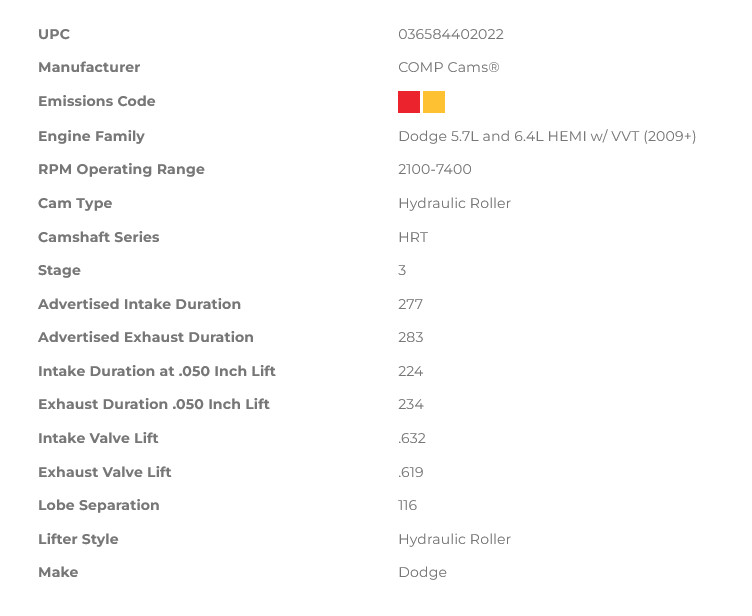Click the Cam Type value Hydraulic Roller
Image resolution: width=752 pixels, height=616 pixels.
pyautogui.click(x=454, y=203)
